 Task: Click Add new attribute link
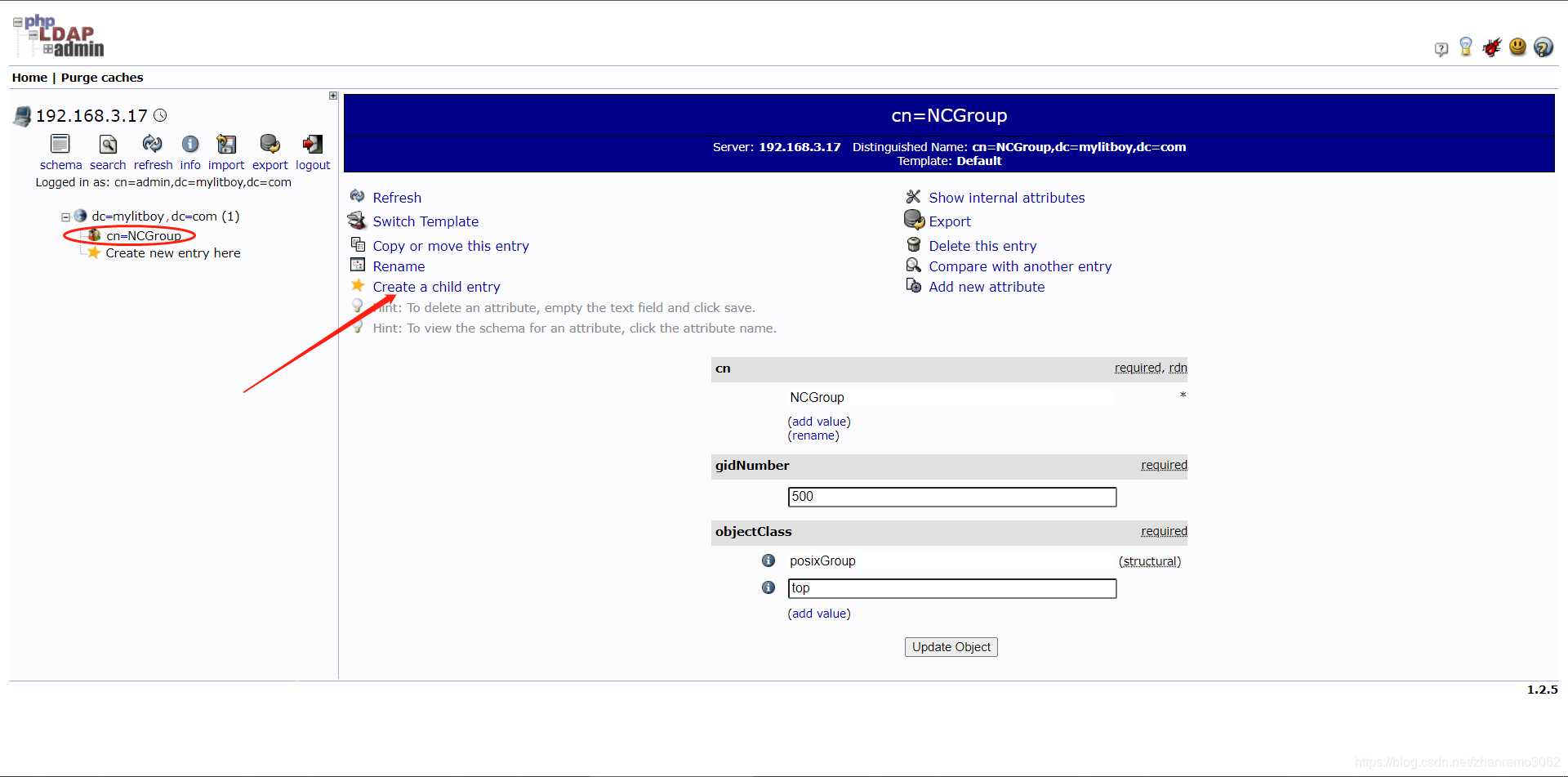[x=987, y=287]
